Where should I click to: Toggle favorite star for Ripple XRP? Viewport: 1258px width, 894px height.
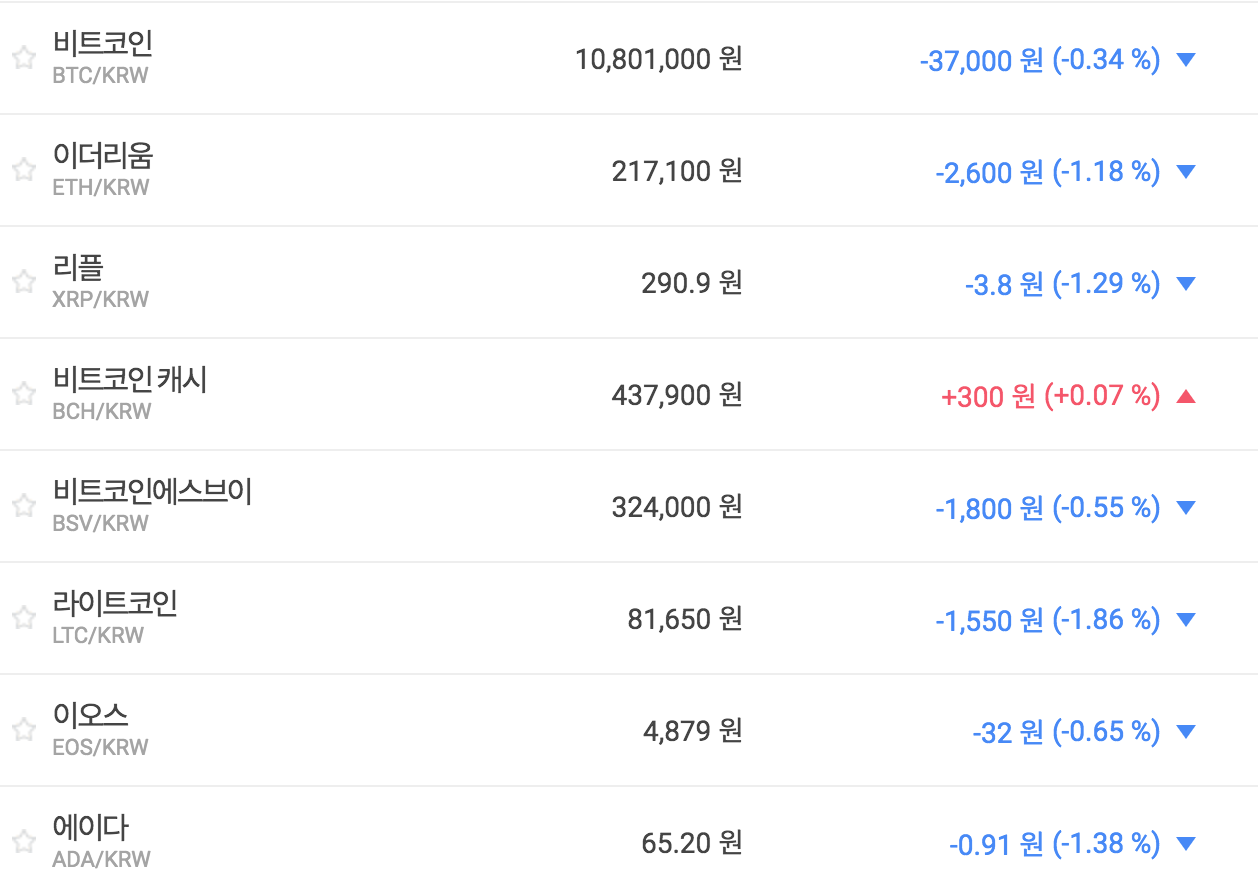(24, 282)
